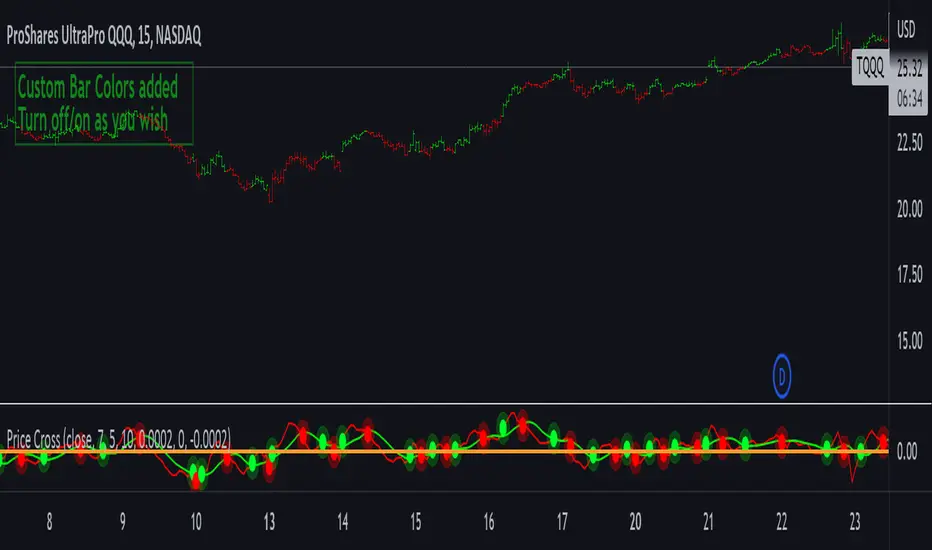Click the 22.50 price axis label
The width and height of the screenshot is (932, 550).
[x=909, y=143]
